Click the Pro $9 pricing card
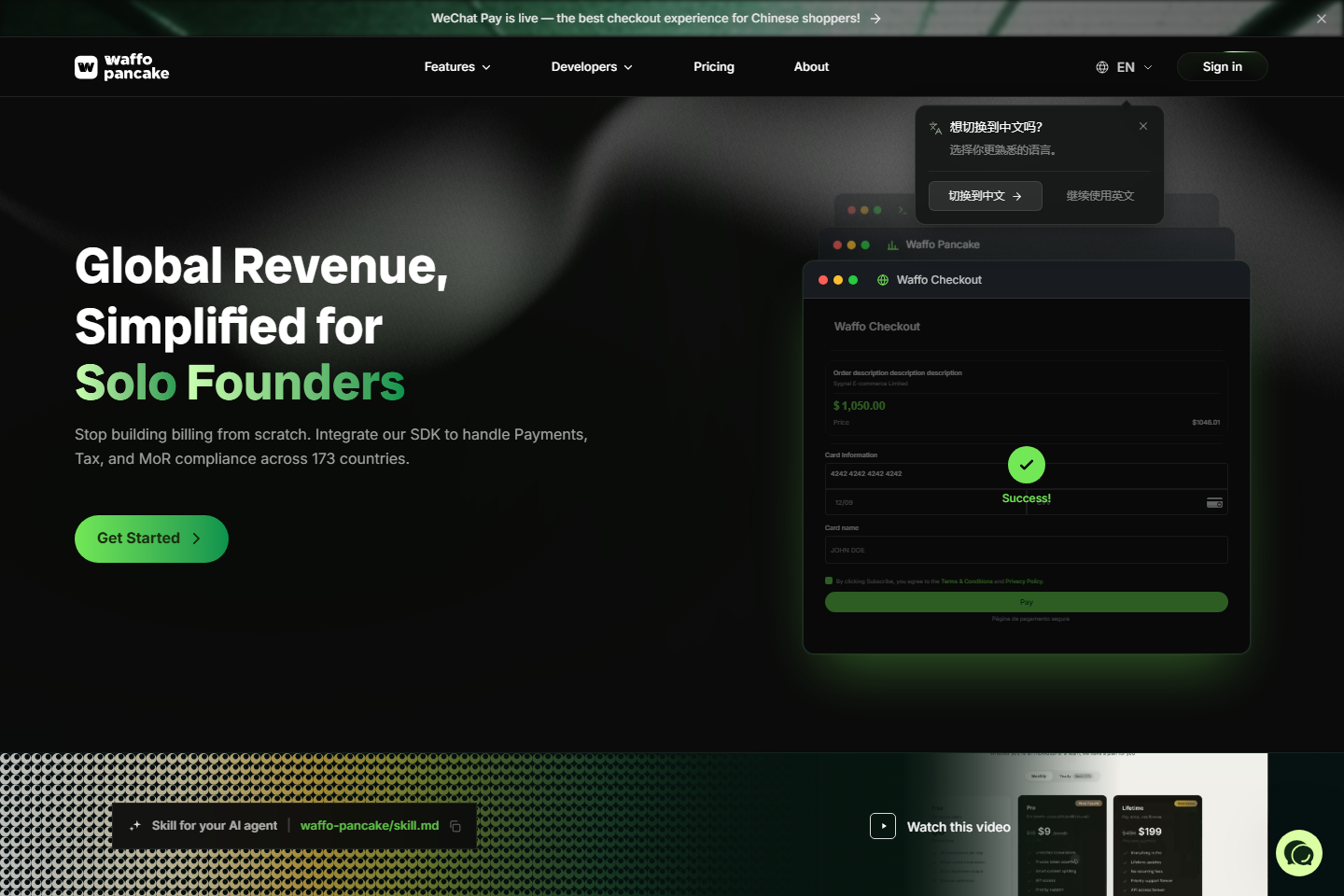Viewport: 1344px width, 896px height. click(1062, 846)
